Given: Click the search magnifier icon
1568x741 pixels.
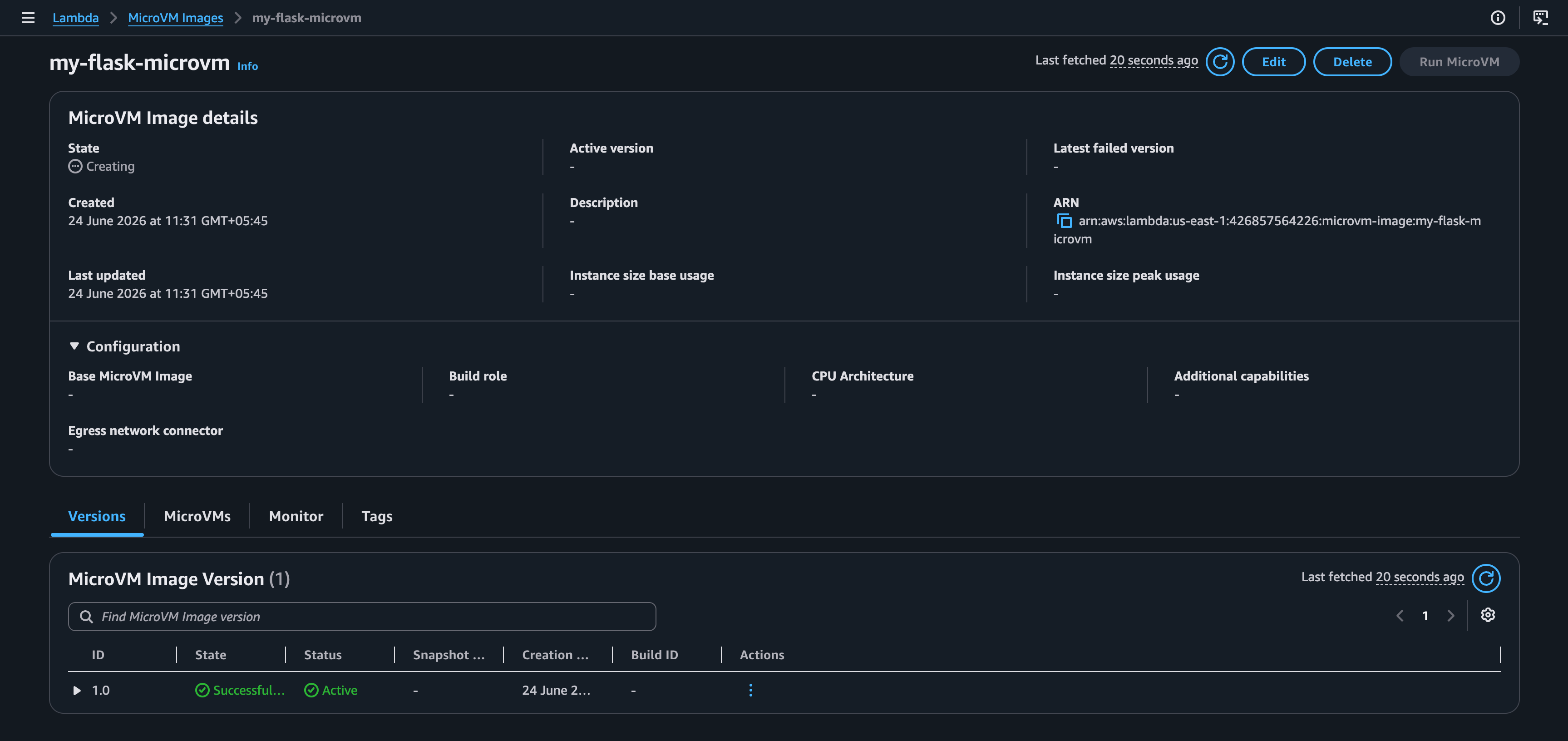Looking at the screenshot, I should (86, 617).
